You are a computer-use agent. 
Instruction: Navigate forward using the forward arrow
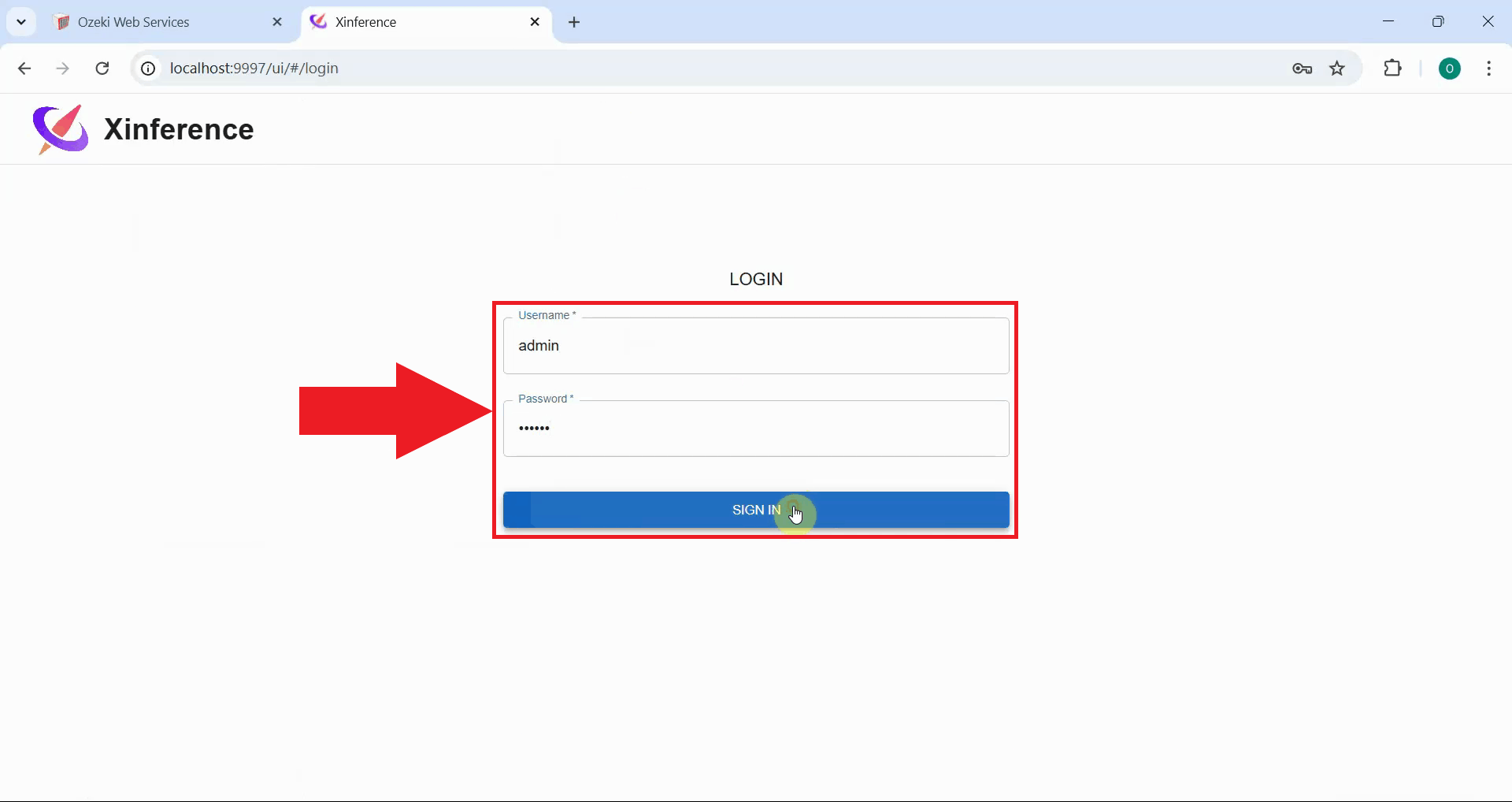[62, 69]
